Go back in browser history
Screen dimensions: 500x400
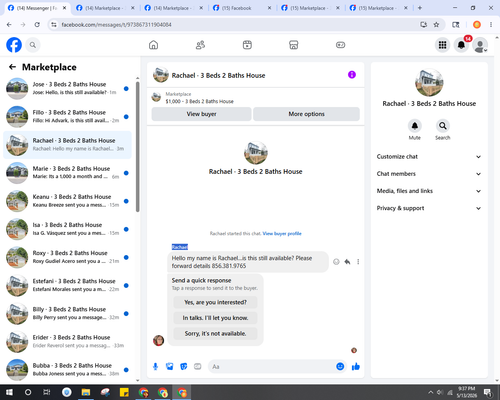[9, 24]
